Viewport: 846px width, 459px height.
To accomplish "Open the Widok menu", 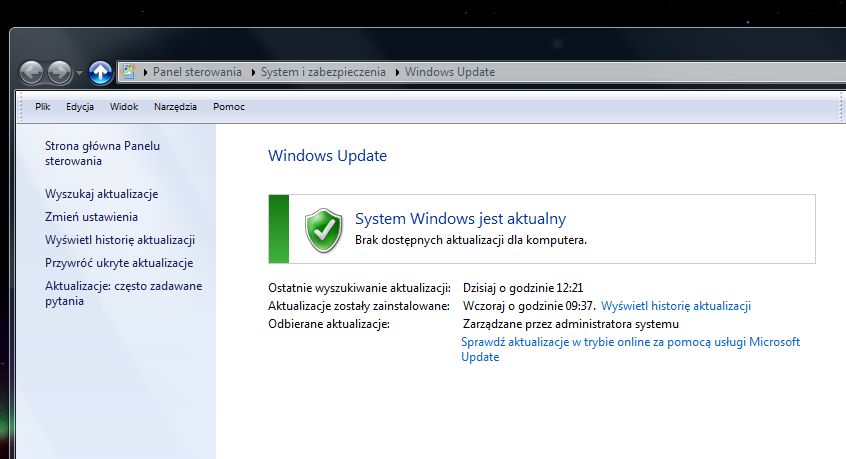I will tap(124, 107).
